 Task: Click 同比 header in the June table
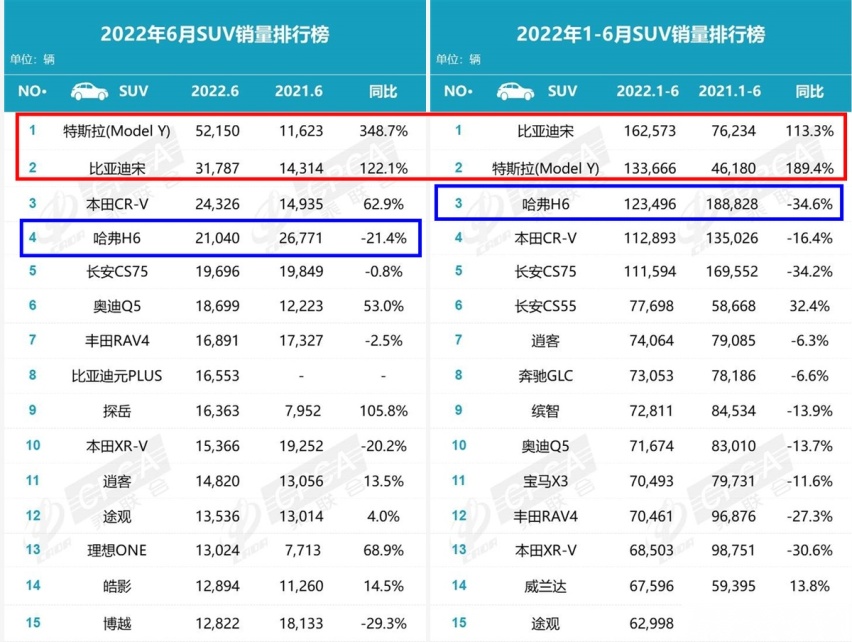click(383, 91)
